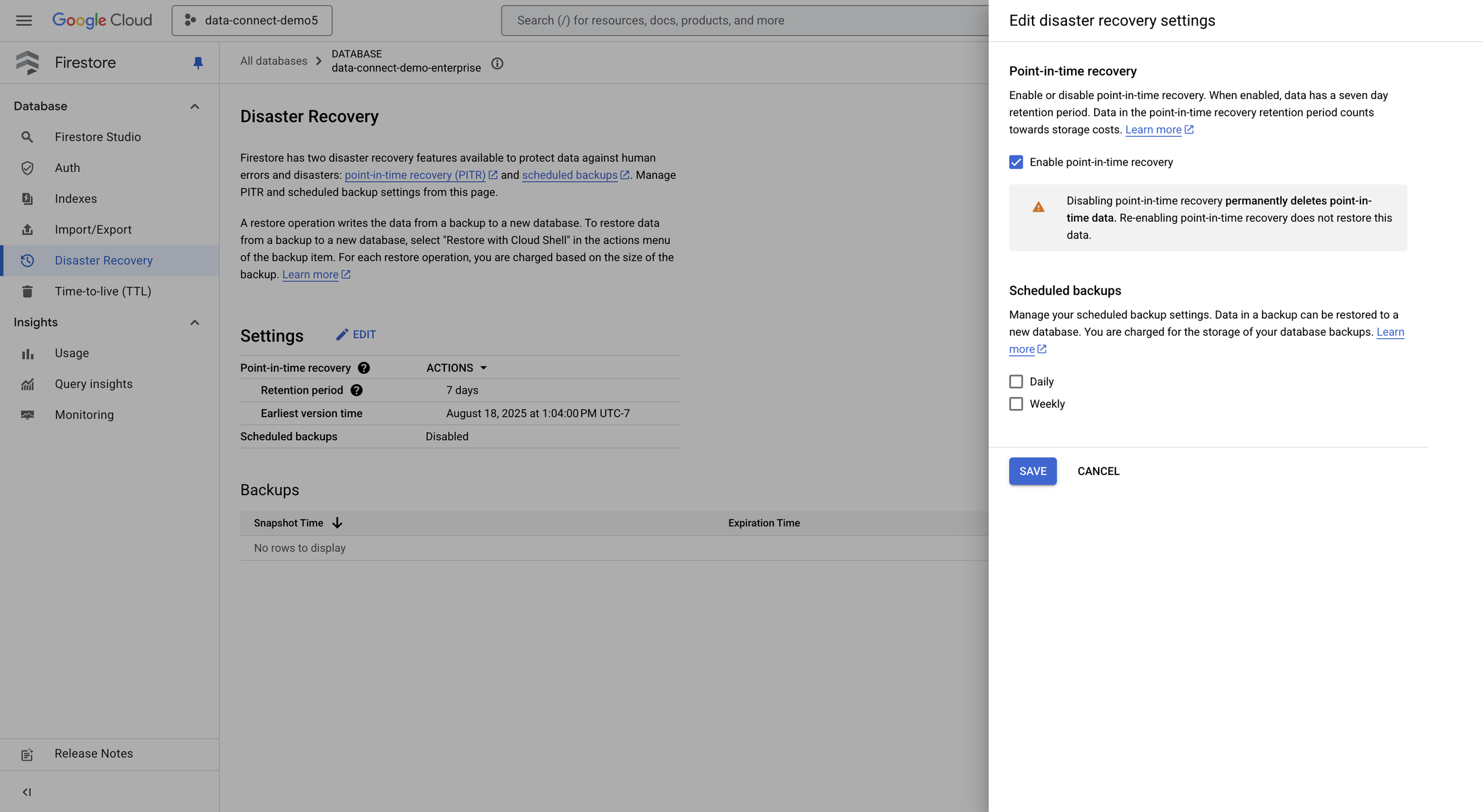Unpin Firestore using the pin icon

click(198, 63)
